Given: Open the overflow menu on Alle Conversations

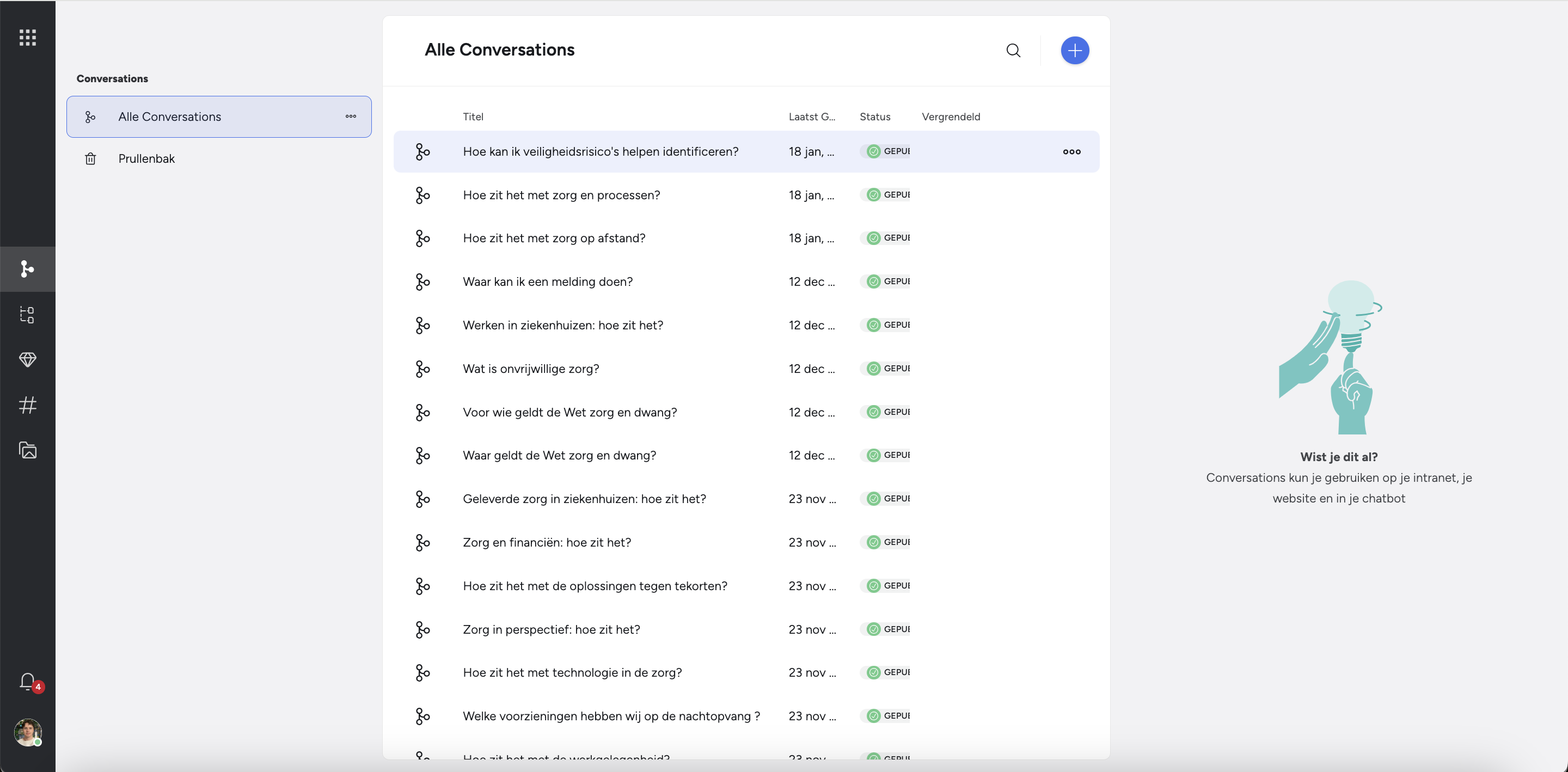Looking at the screenshot, I should [x=351, y=117].
